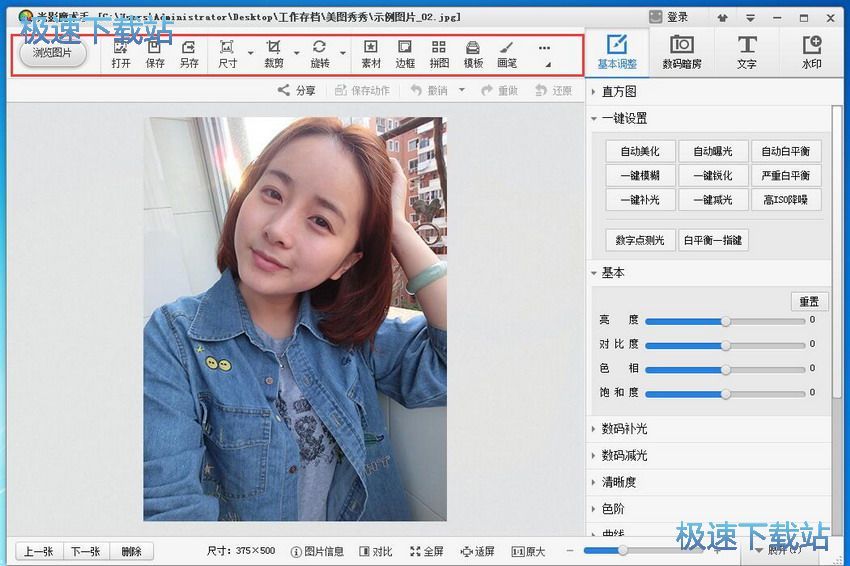Apply 一键补光 fill light
This screenshot has height=566, width=850.
(640, 200)
